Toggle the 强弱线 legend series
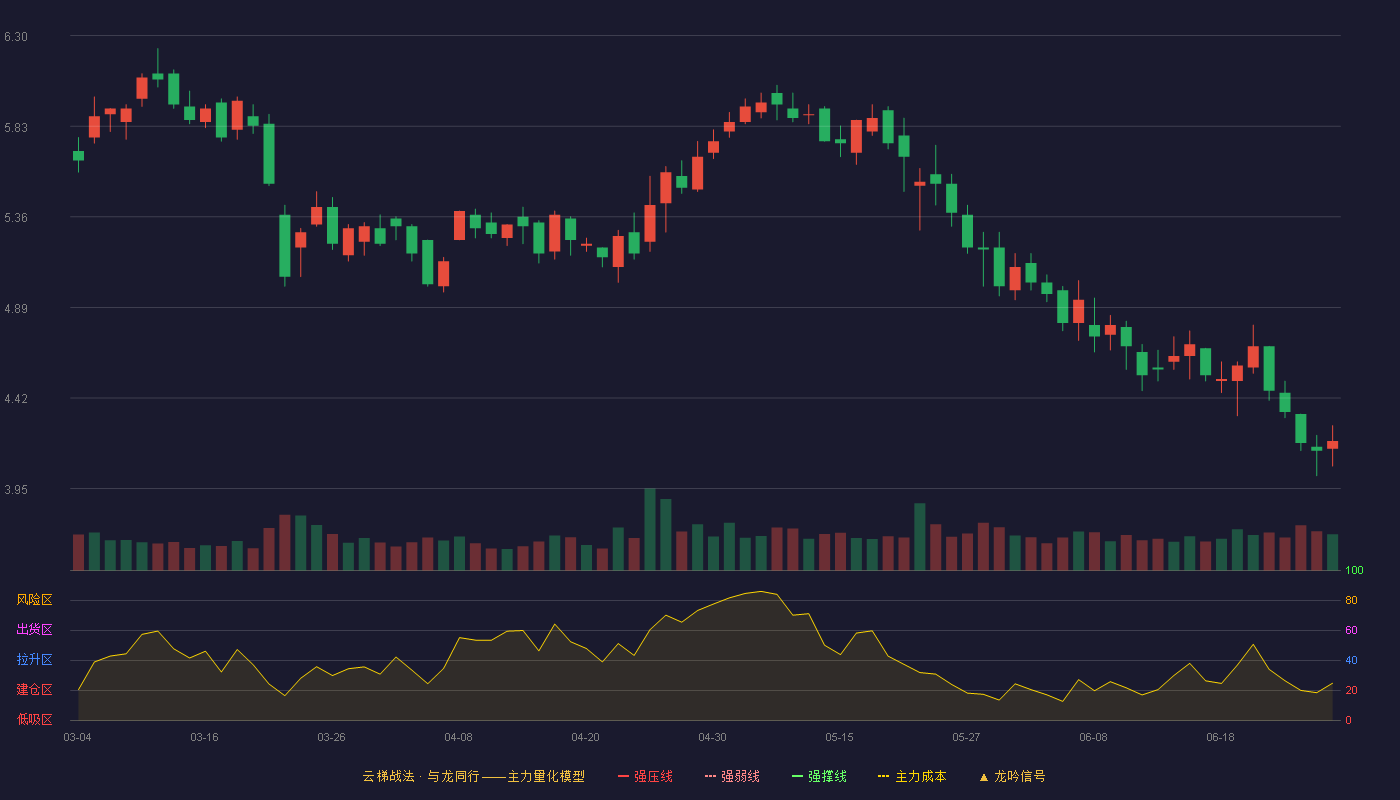 click(732, 776)
